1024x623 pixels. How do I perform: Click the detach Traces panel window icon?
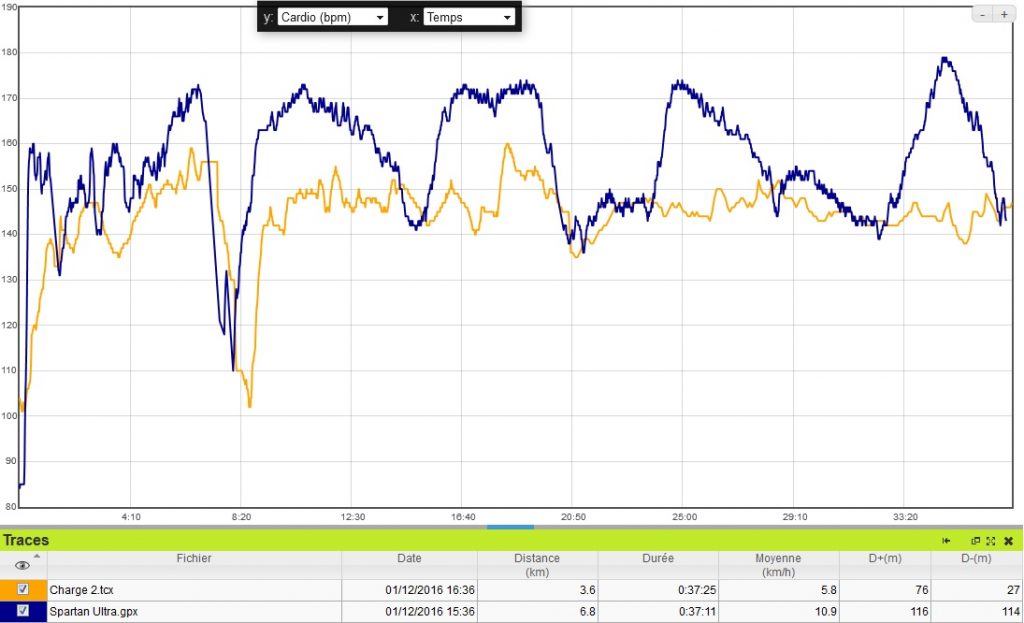pos(975,540)
